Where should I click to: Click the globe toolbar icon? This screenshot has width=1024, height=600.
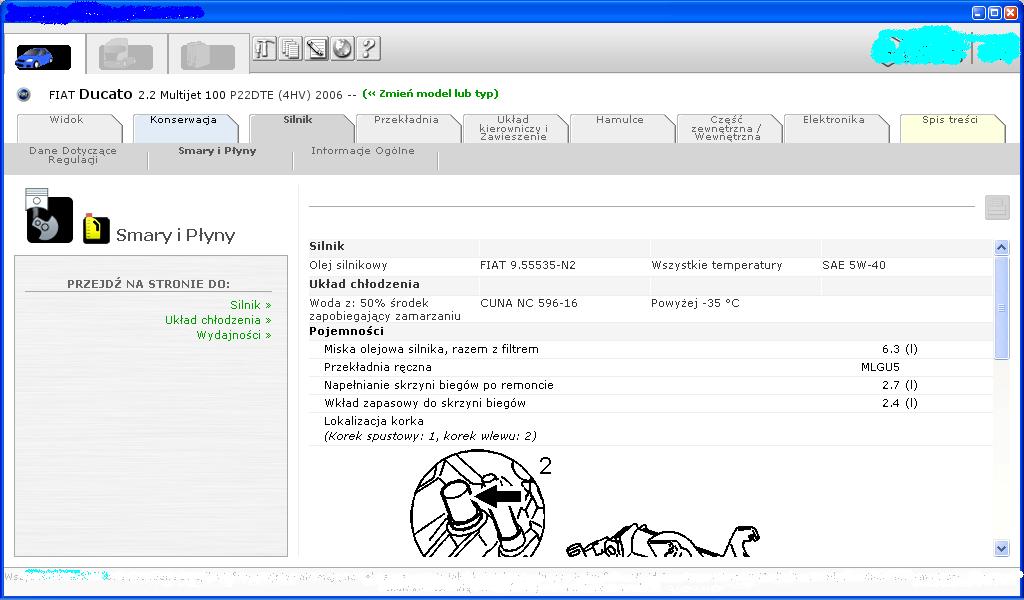tap(343, 48)
